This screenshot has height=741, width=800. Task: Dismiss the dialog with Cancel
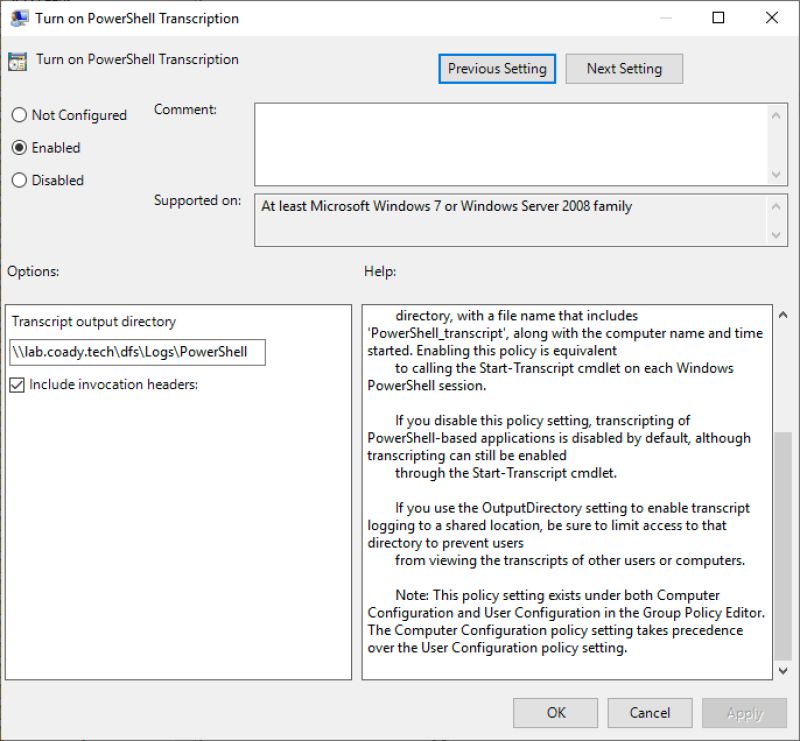coord(649,713)
